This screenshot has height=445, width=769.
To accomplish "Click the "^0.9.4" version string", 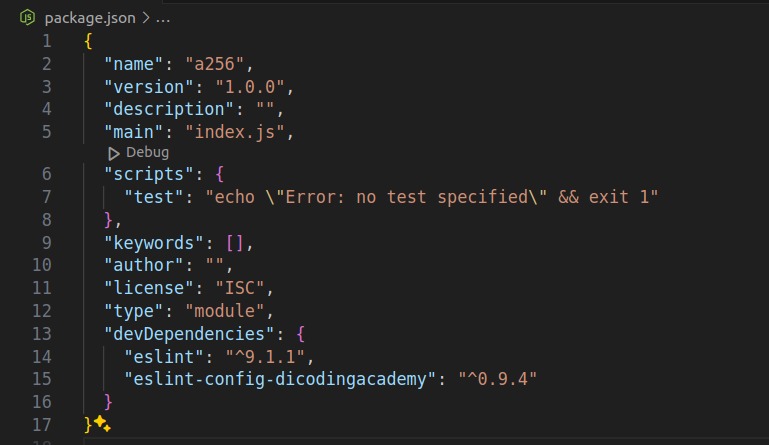I will click(498, 379).
